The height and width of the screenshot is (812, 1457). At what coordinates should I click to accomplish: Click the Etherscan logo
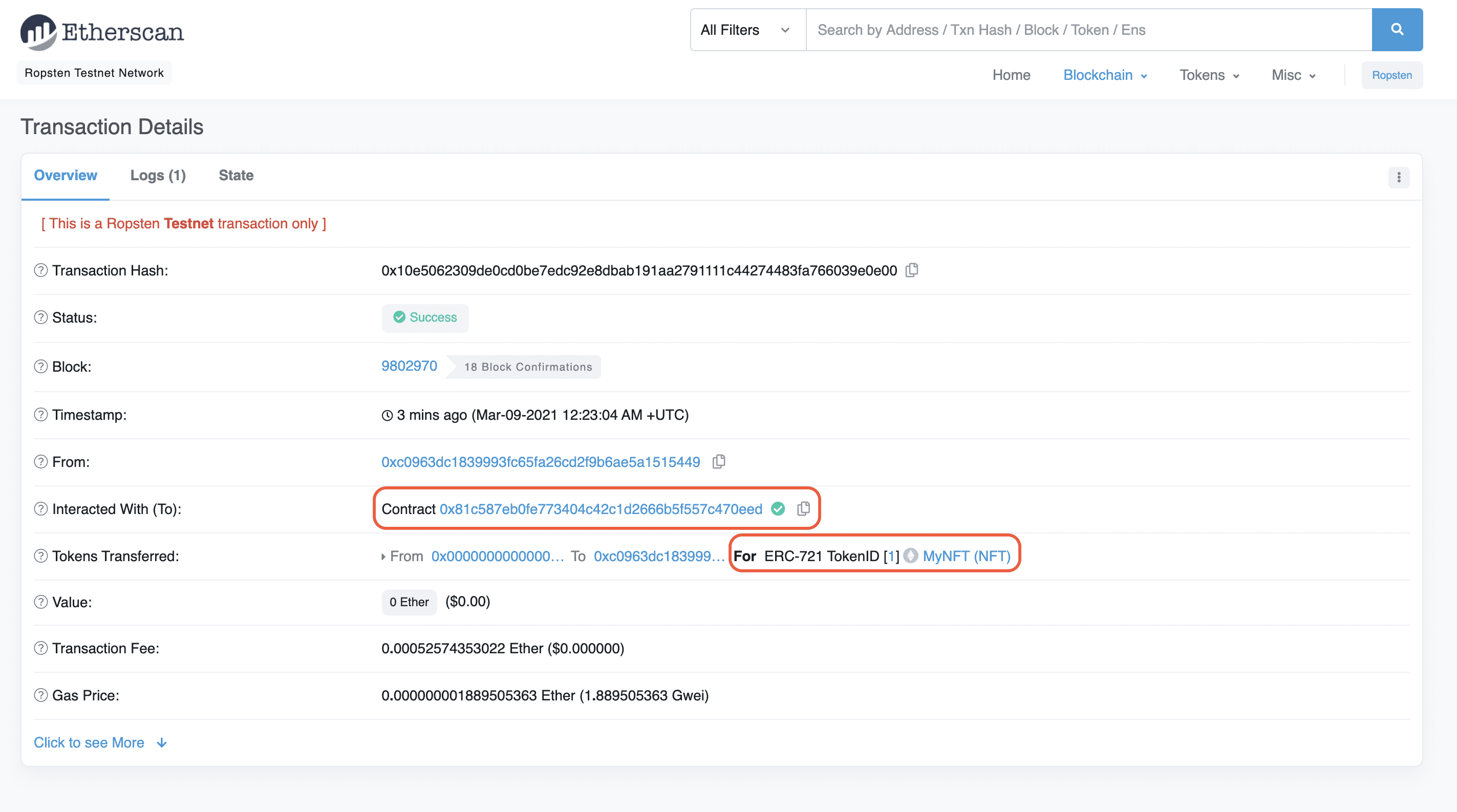[102, 31]
